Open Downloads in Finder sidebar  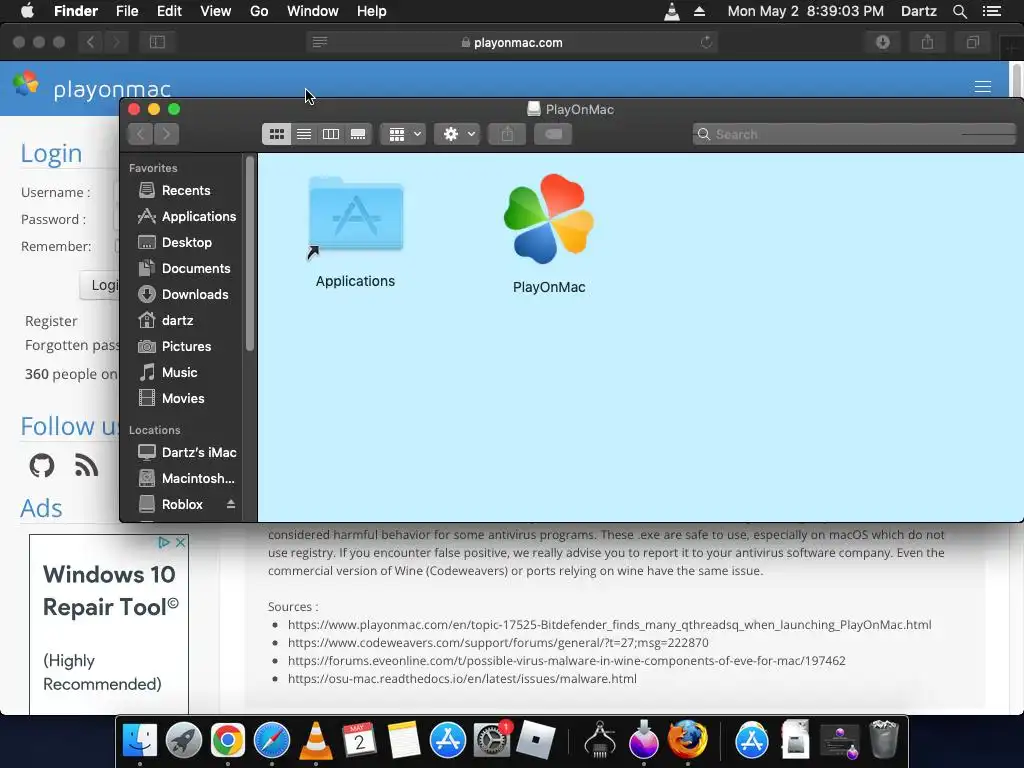[x=183, y=295]
